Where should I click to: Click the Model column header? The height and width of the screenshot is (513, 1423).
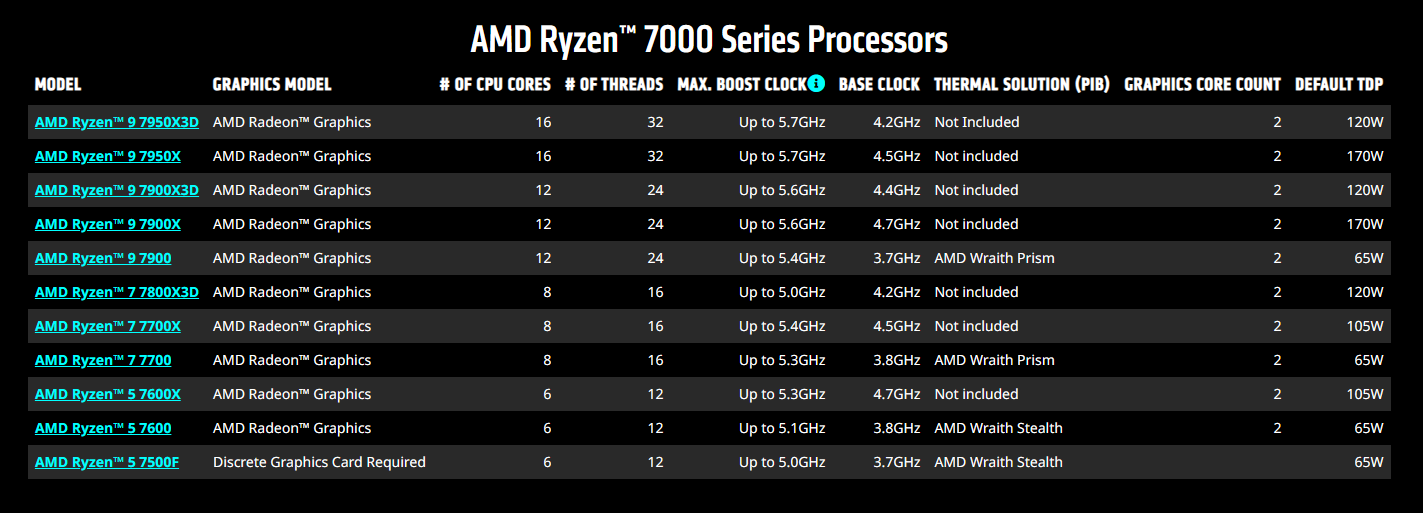point(58,84)
